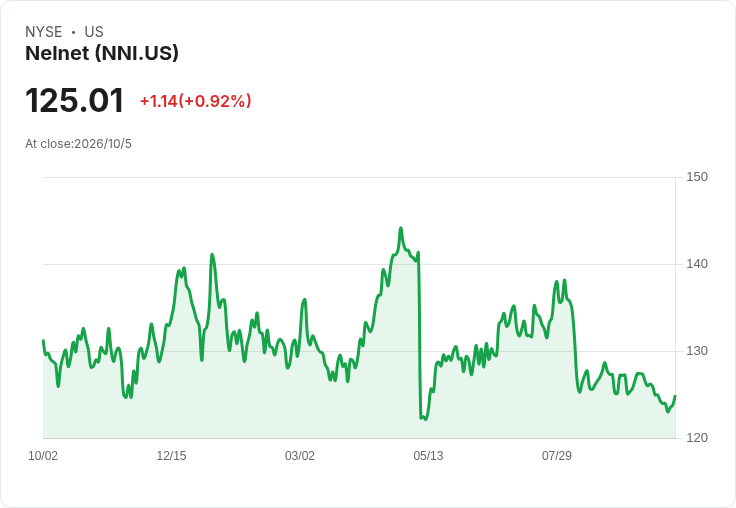Click the chart's highest peak near 144
Viewport: 736px width, 508px height.
tap(401, 228)
